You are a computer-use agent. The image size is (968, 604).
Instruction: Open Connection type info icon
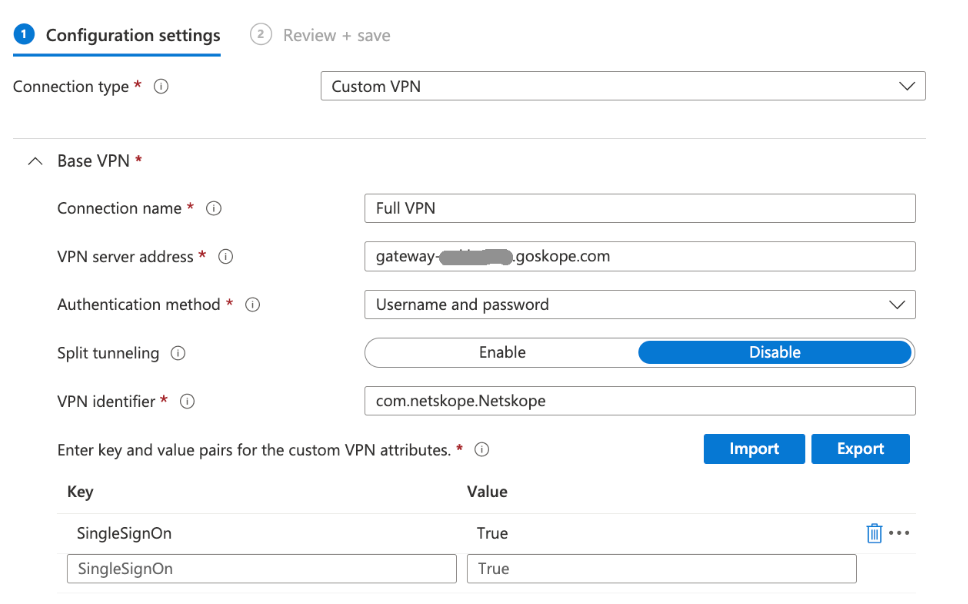pos(161,86)
